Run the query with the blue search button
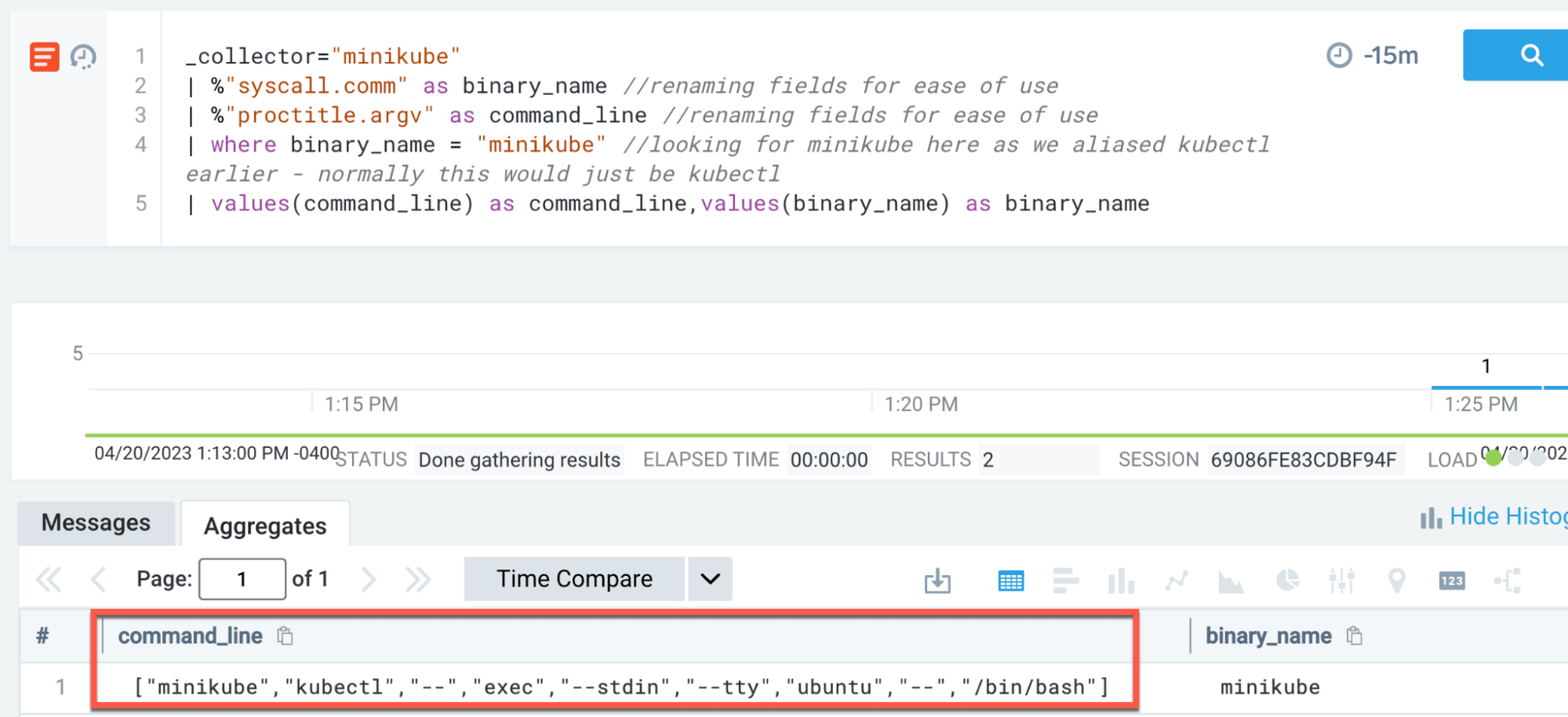This screenshot has height=717, width=1568. [x=1515, y=55]
